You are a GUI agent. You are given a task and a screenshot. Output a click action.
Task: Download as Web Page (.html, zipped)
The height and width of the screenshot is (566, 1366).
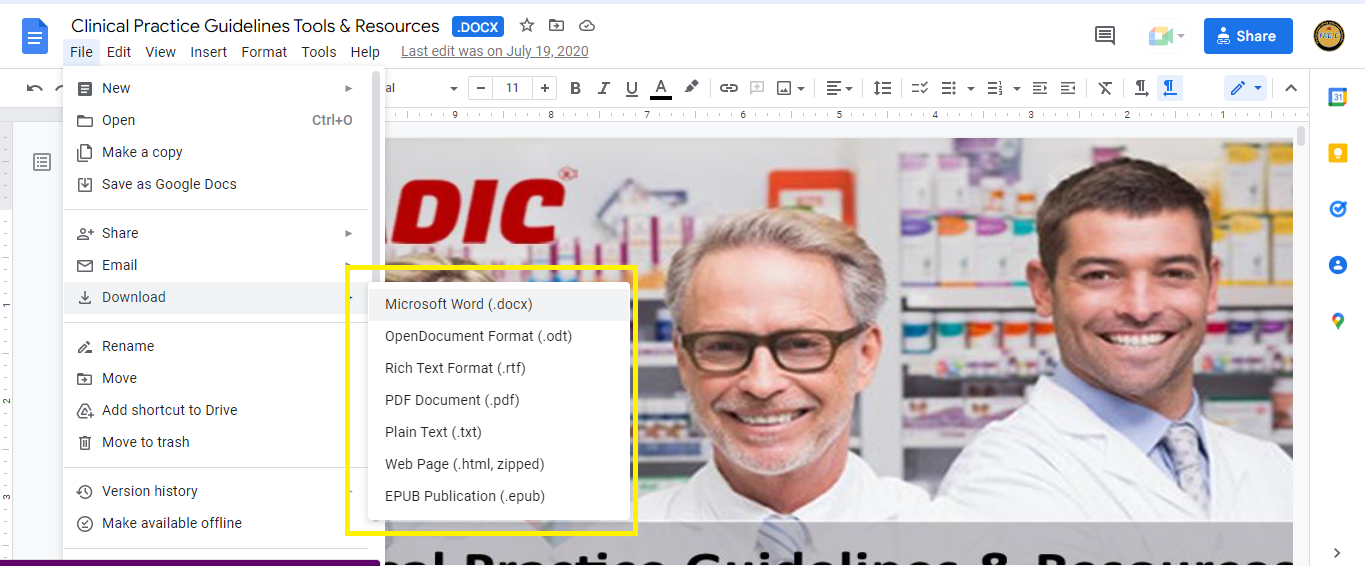point(499,464)
